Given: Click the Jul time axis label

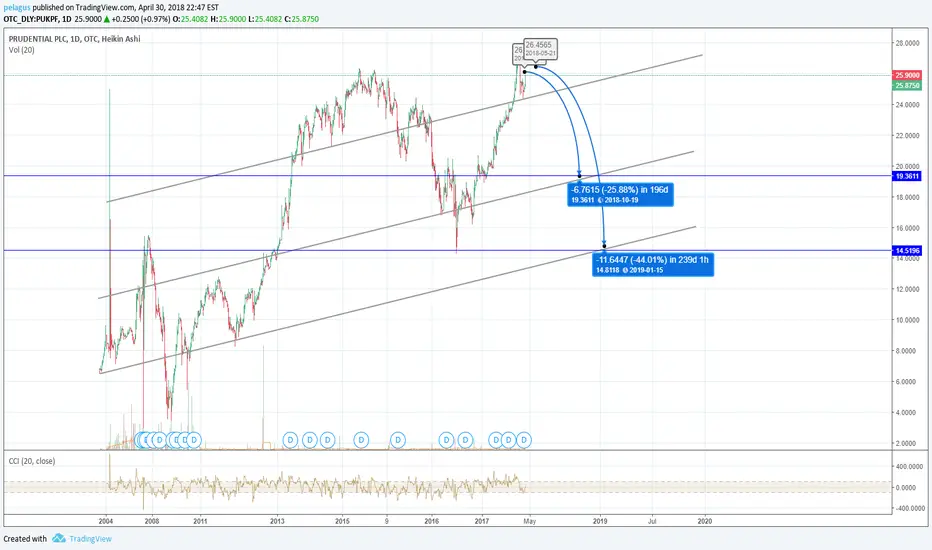Looking at the screenshot, I should 652,521.
